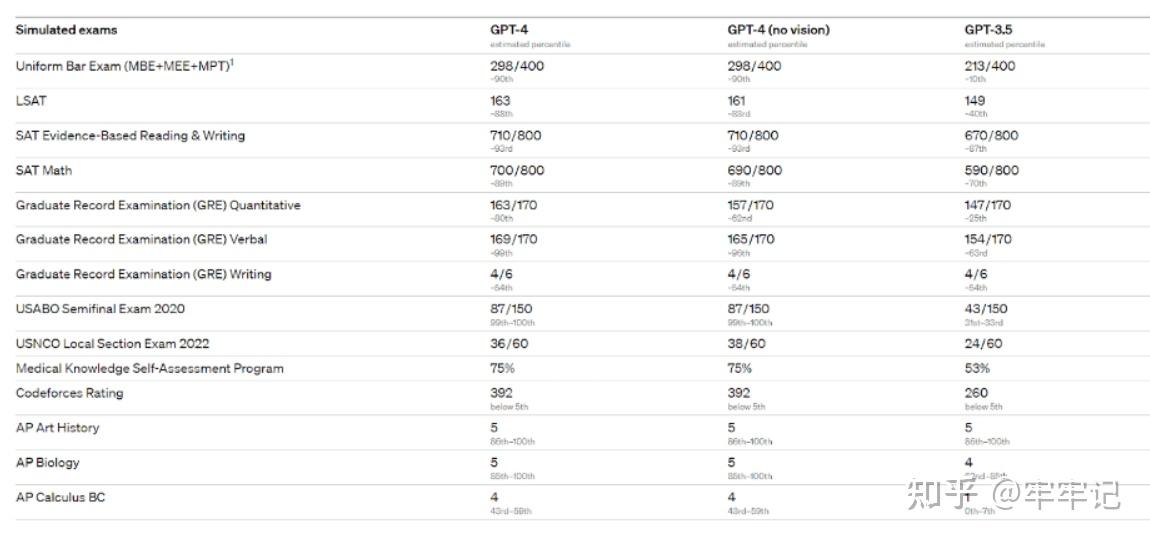Click the Codeforces Rating row label
The height and width of the screenshot is (540, 1150).
pyautogui.click(x=69, y=393)
